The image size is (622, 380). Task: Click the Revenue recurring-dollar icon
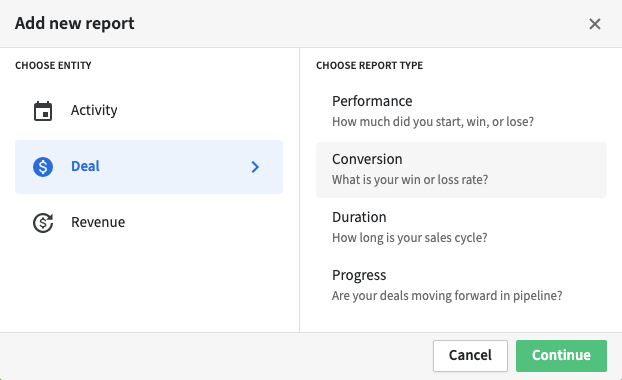pyautogui.click(x=43, y=223)
